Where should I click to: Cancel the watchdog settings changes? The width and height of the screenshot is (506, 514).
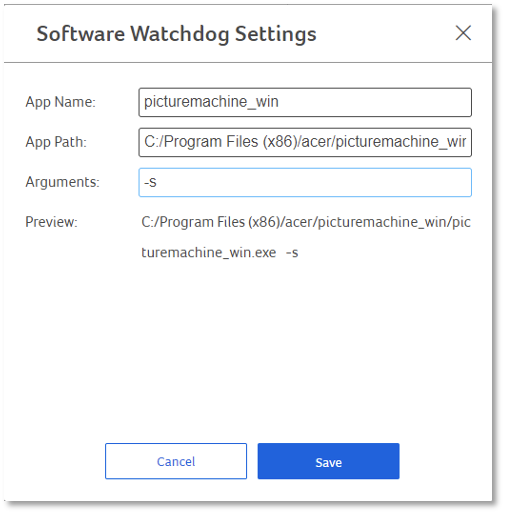pyautogui.click(x=176, y=461)
